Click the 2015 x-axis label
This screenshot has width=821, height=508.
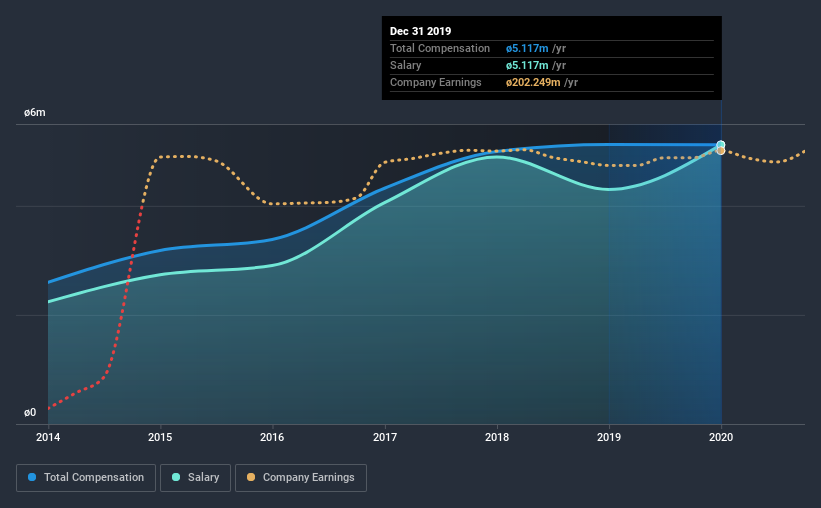pyautogui.click(x=160, y=437)
